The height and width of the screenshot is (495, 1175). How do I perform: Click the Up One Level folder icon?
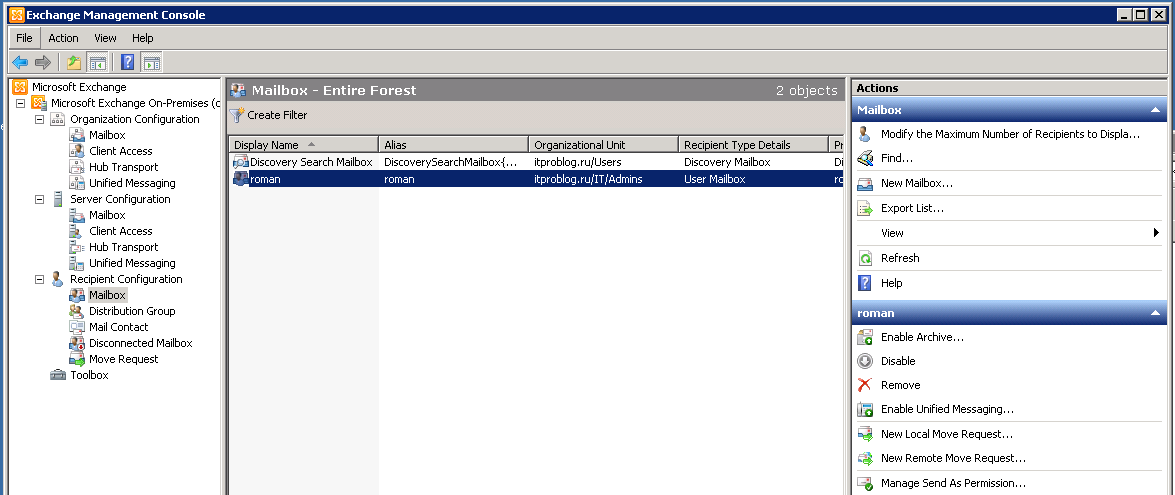click(x=73, y=63)
